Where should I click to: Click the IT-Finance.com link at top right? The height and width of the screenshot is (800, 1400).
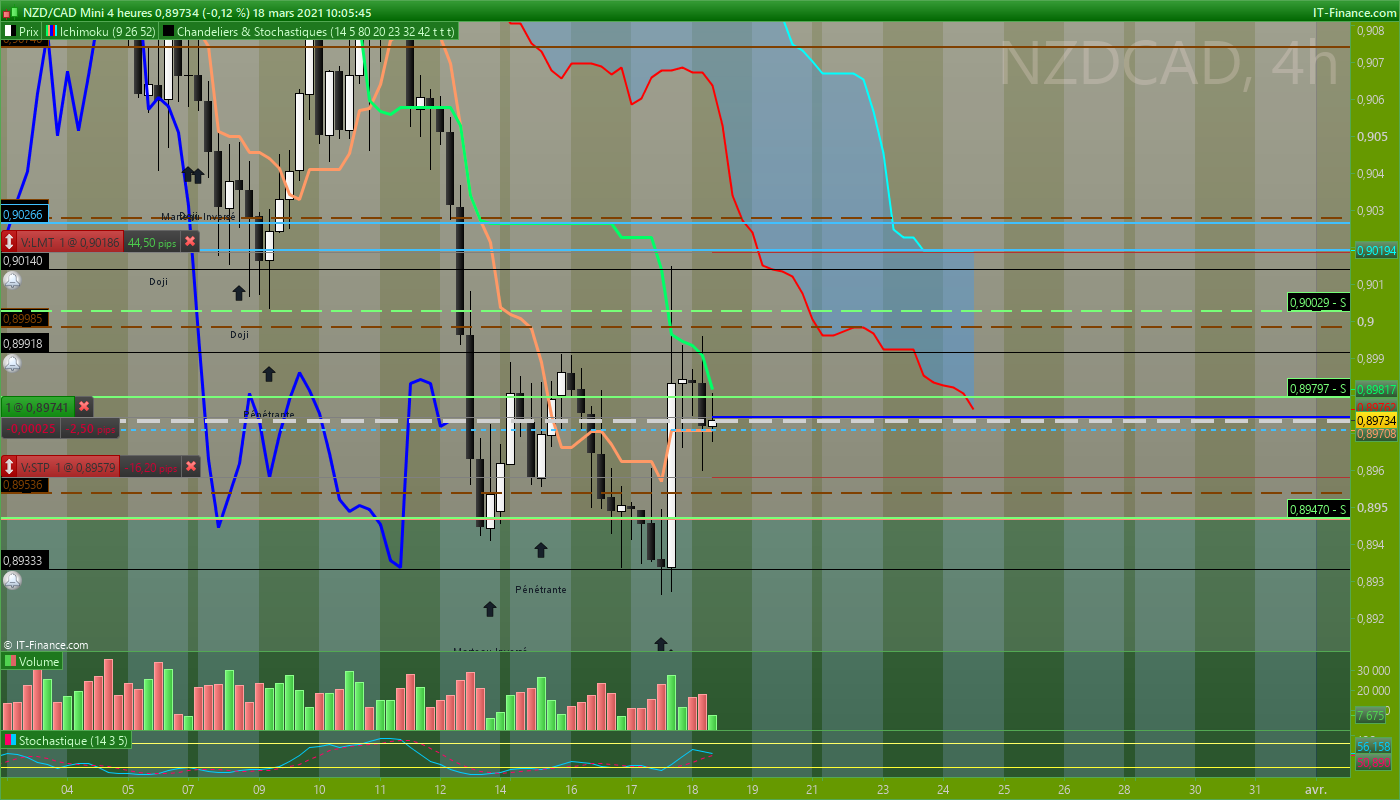[1354, 13]
